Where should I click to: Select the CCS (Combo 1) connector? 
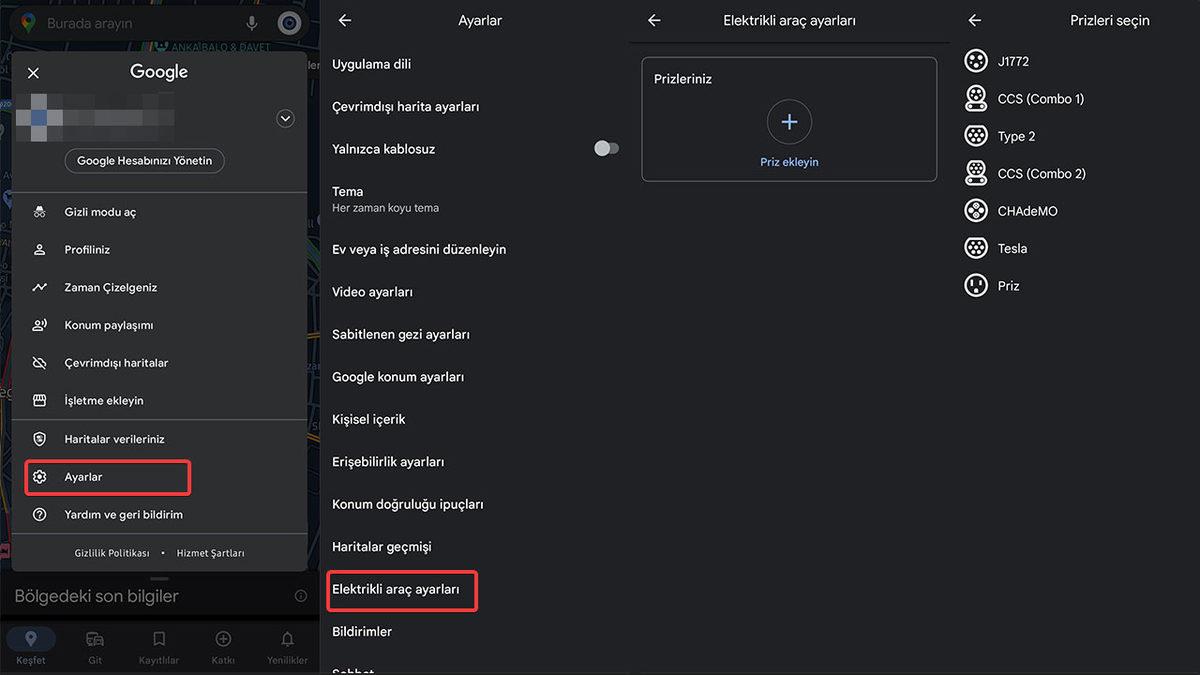point(975,98)
